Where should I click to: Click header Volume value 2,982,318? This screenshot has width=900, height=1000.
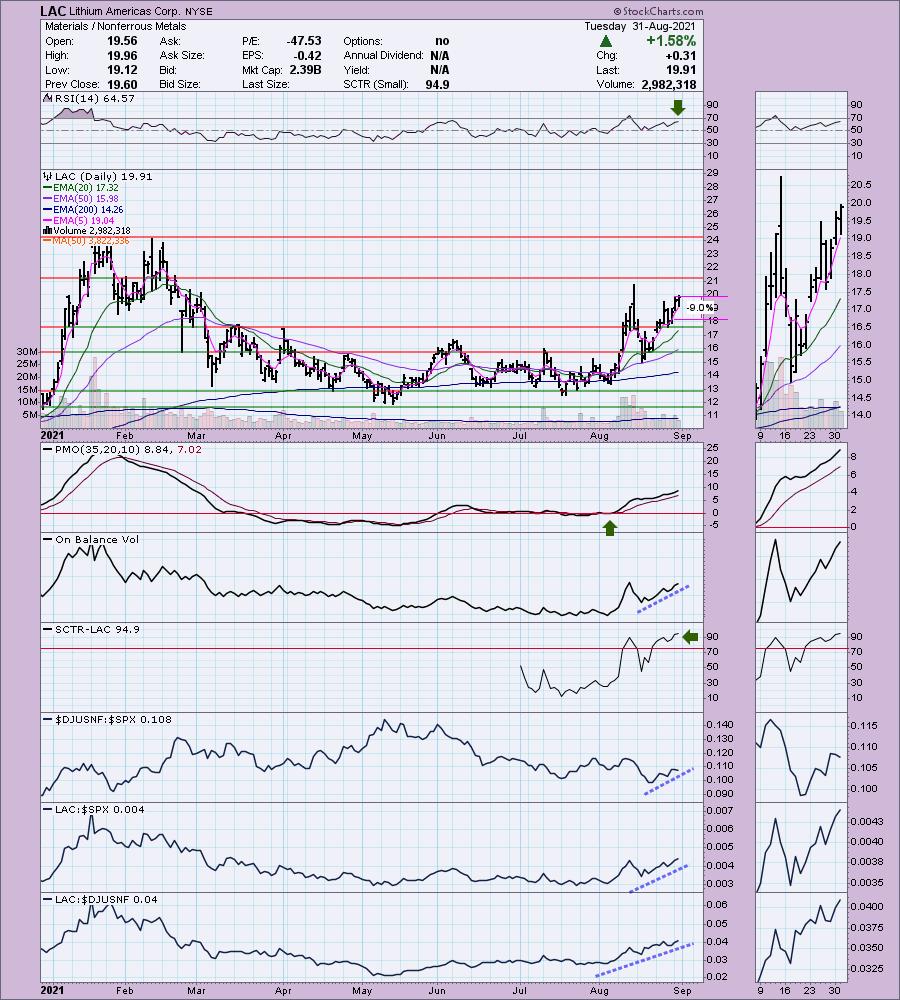coord(667,84)
